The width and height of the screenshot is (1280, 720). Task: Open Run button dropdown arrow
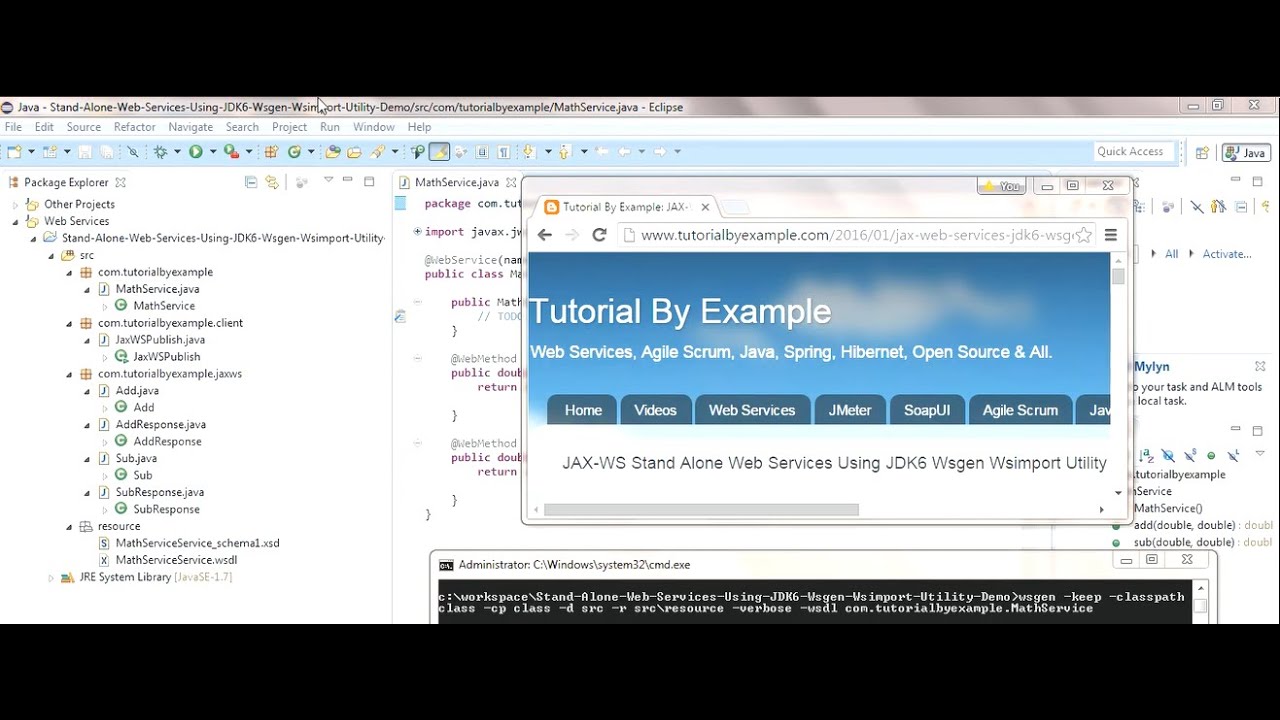[212, 152]
